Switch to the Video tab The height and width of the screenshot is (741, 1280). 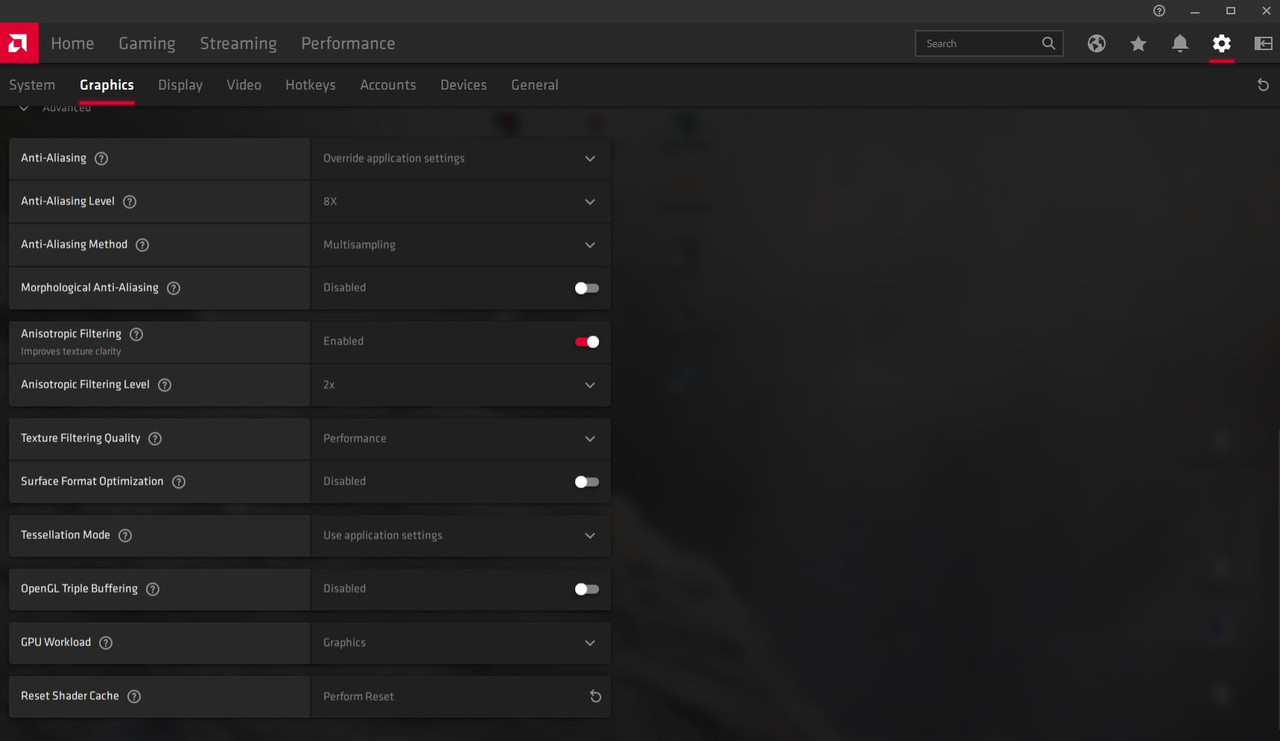[244, 85]
